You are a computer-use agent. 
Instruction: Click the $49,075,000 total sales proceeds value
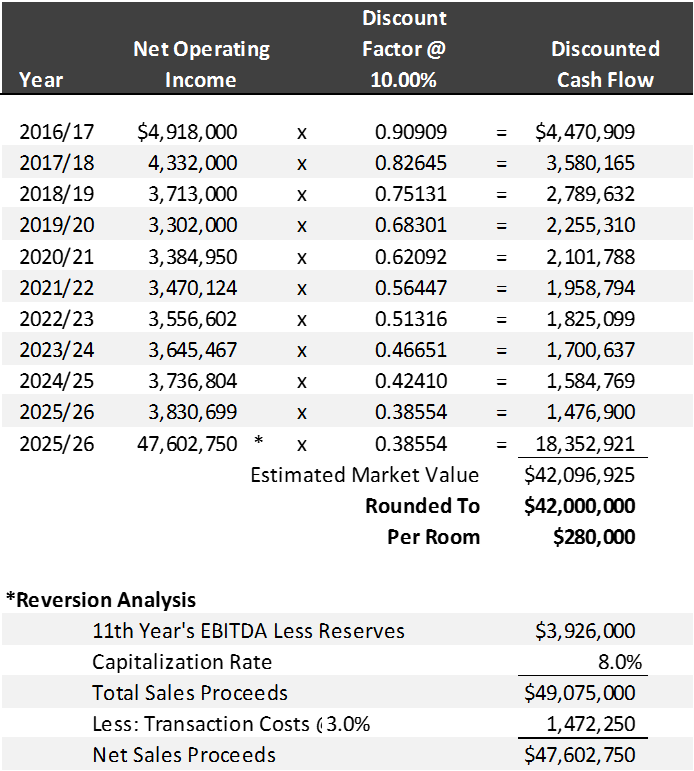pyautogui.click(x=578, y=692)
